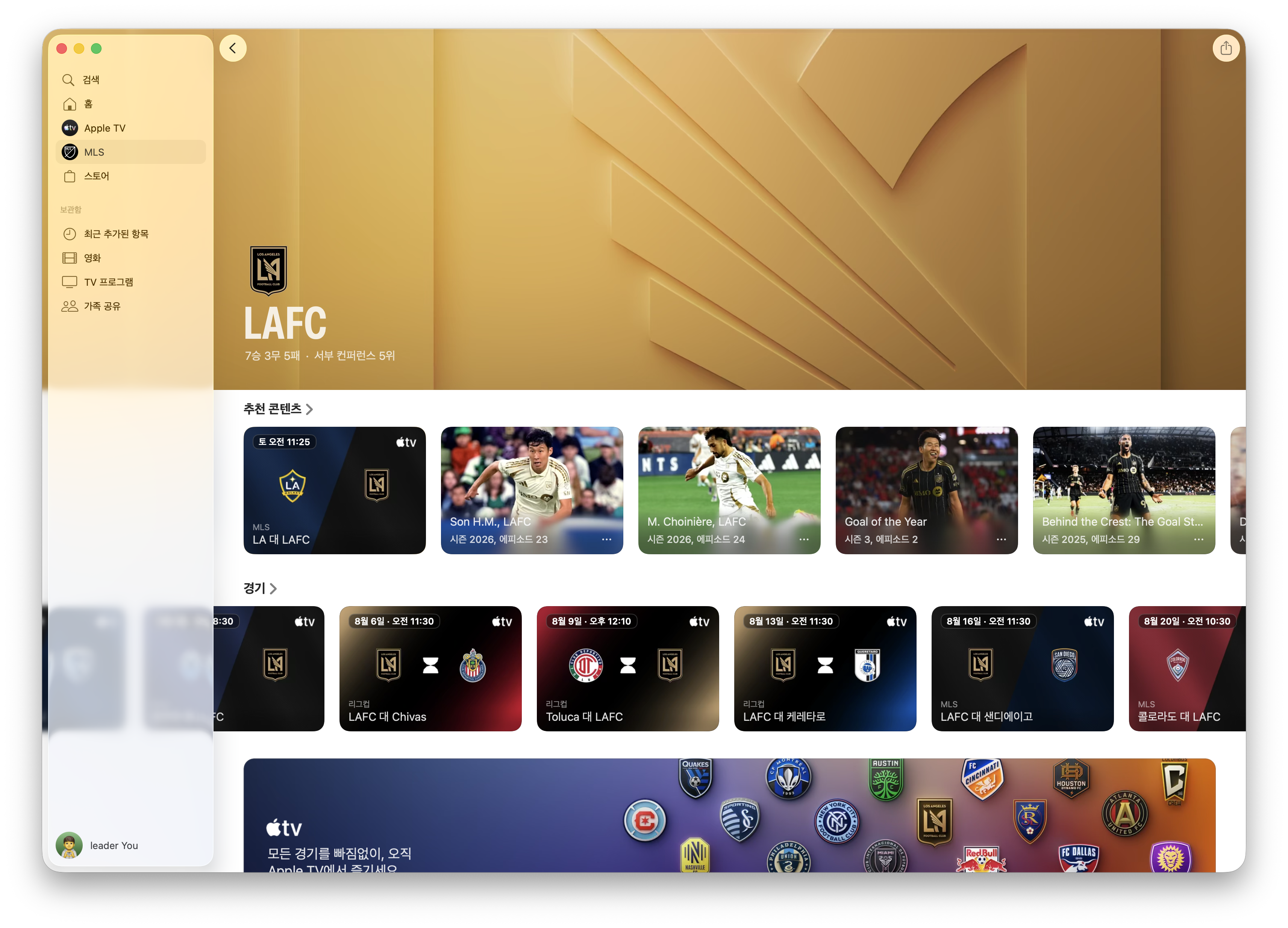Image resolution: width=1288 pixels, height=928 pixels.
Task: Click the Philadelphia Union badge in banner
Action: point(788,857)
